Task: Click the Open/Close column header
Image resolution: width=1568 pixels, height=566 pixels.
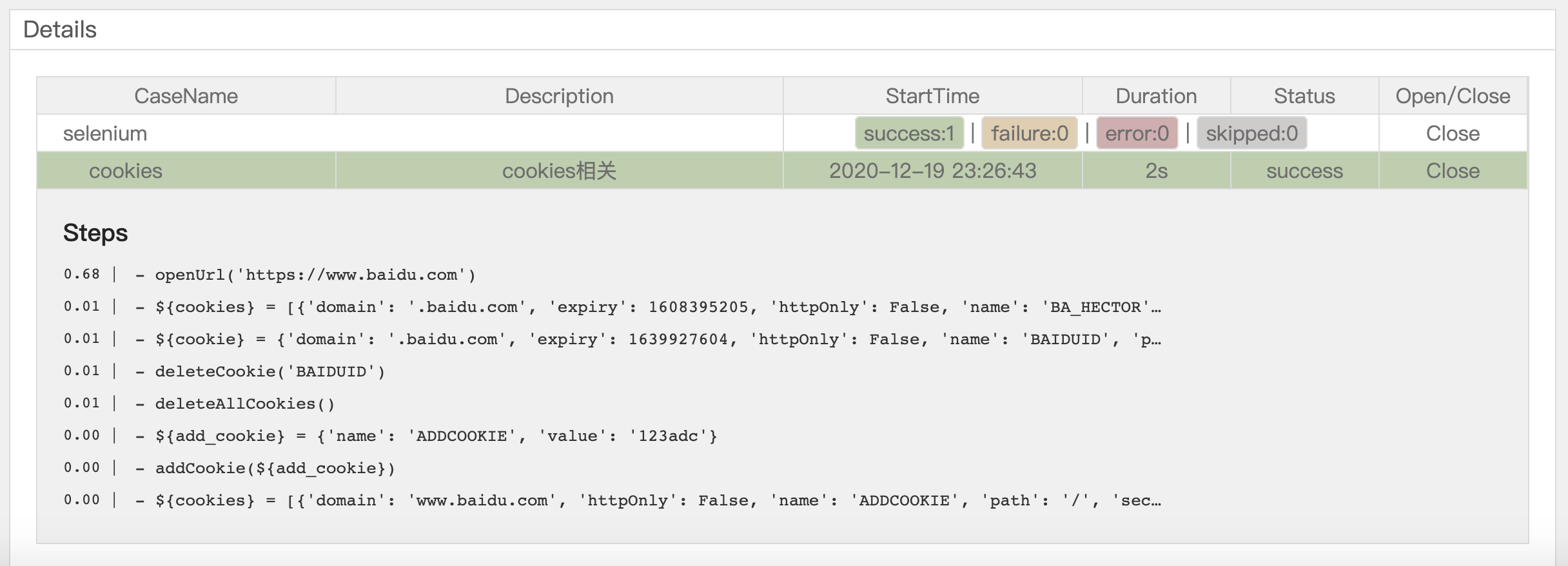Action: tap(1453, 96)
